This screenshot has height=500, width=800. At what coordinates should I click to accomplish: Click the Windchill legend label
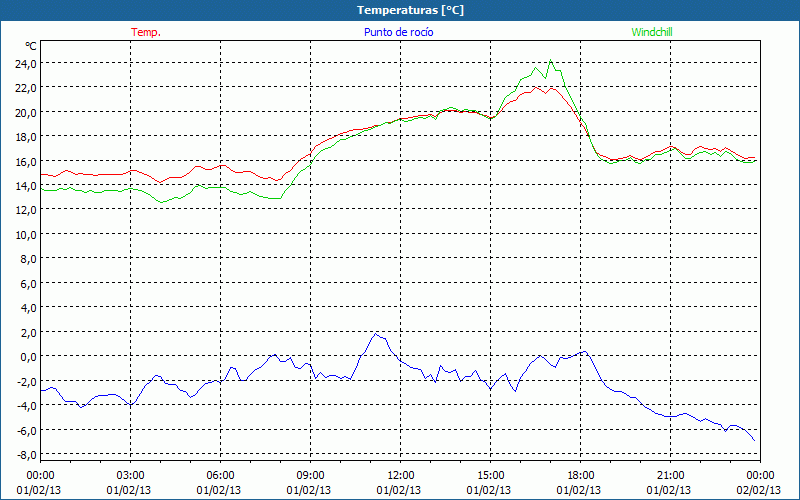[x=652, y=32]
